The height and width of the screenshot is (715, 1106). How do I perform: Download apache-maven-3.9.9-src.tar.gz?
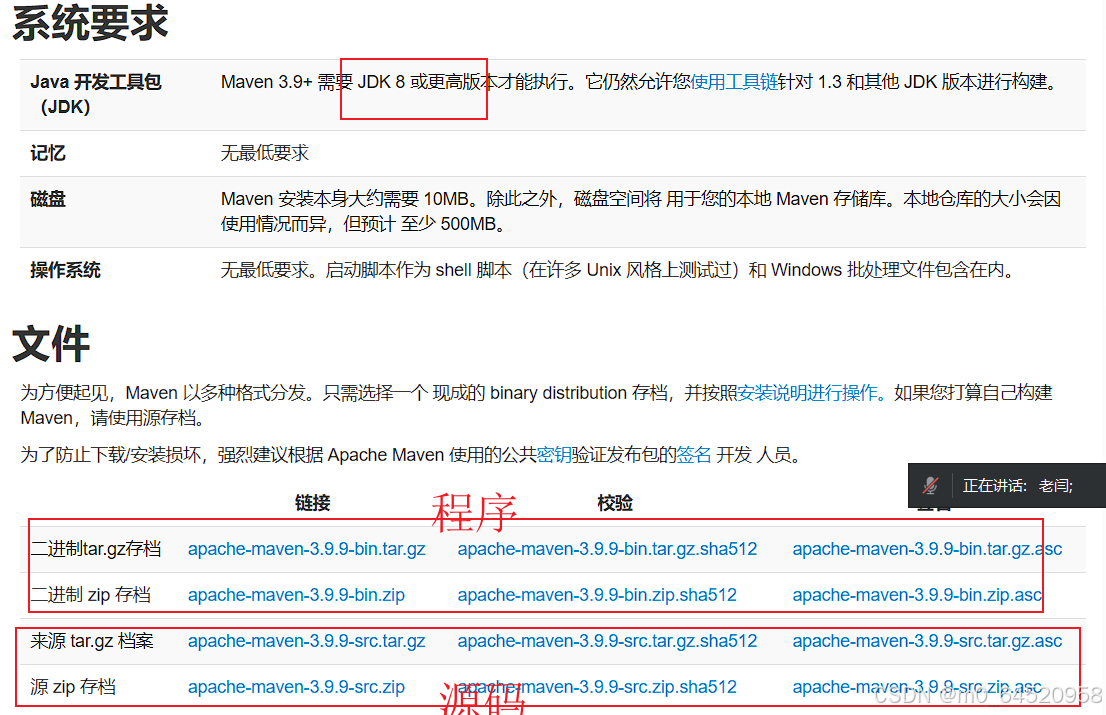pos(307,641)
